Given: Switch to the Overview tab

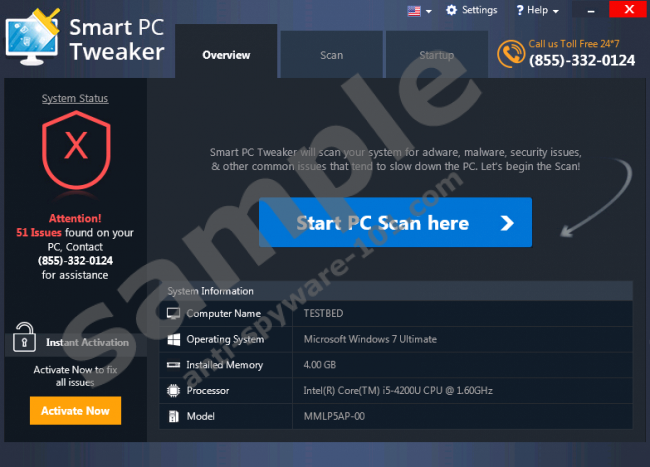Looking at the screenshot, I should coord(226,55).
